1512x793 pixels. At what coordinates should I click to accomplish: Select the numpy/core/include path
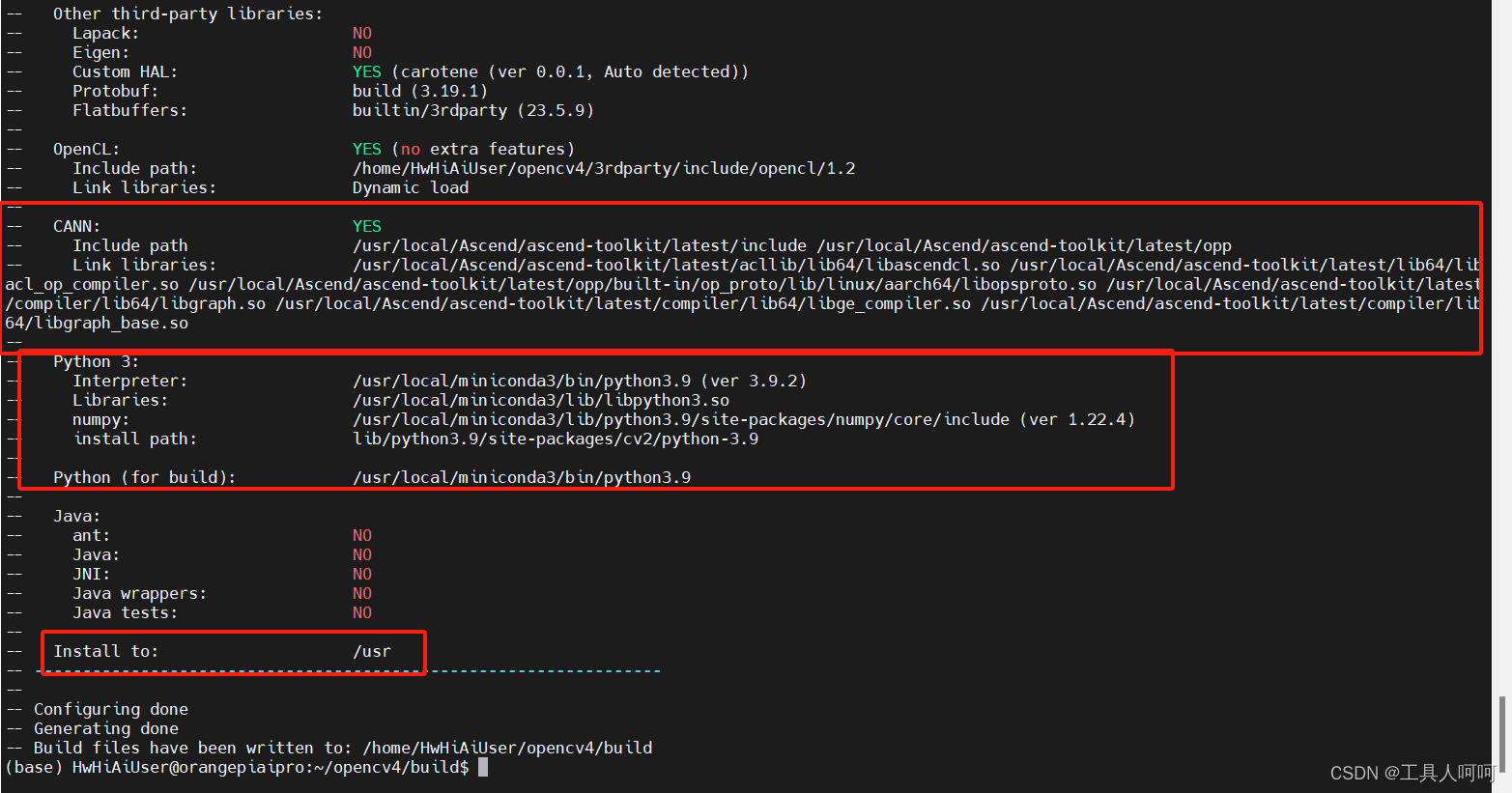[681, 419]
